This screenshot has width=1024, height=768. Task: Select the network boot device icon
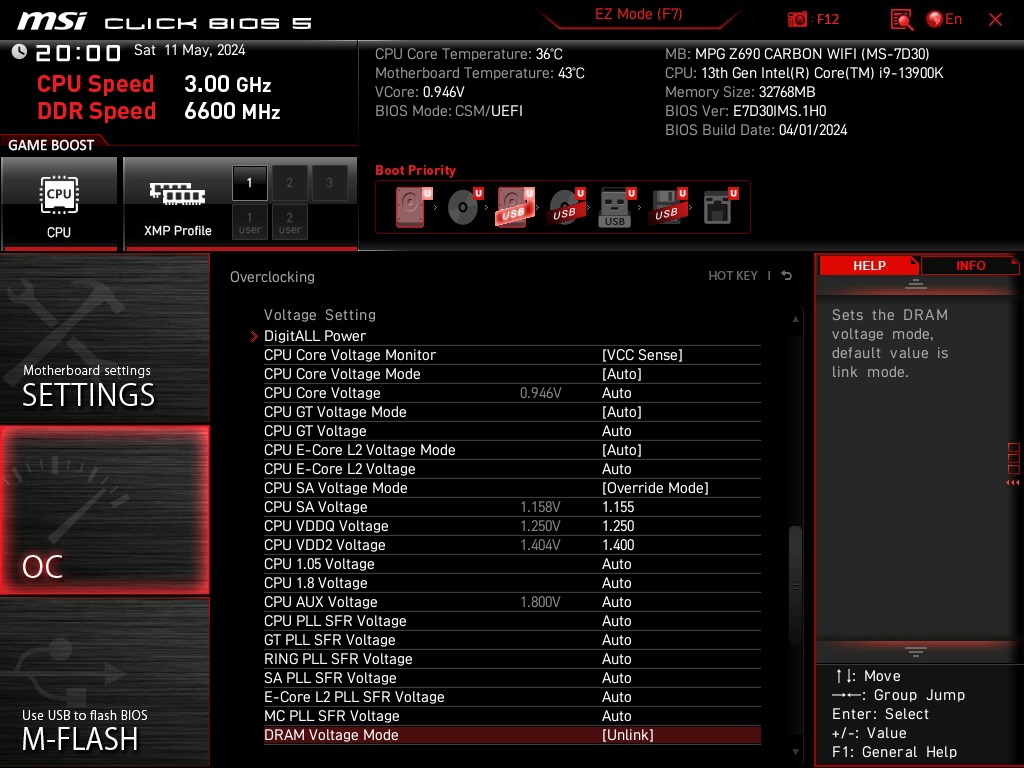tap(720, 208)
